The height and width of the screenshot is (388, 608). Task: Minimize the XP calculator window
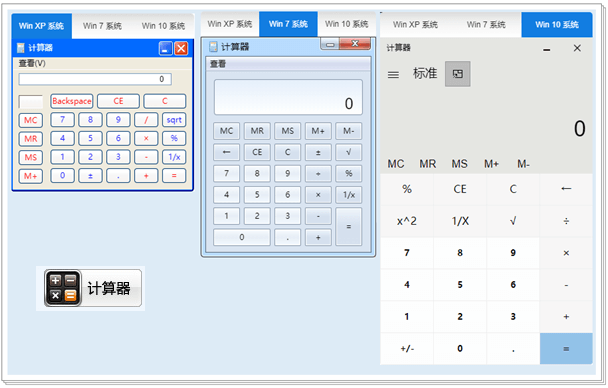click(166, 48)
